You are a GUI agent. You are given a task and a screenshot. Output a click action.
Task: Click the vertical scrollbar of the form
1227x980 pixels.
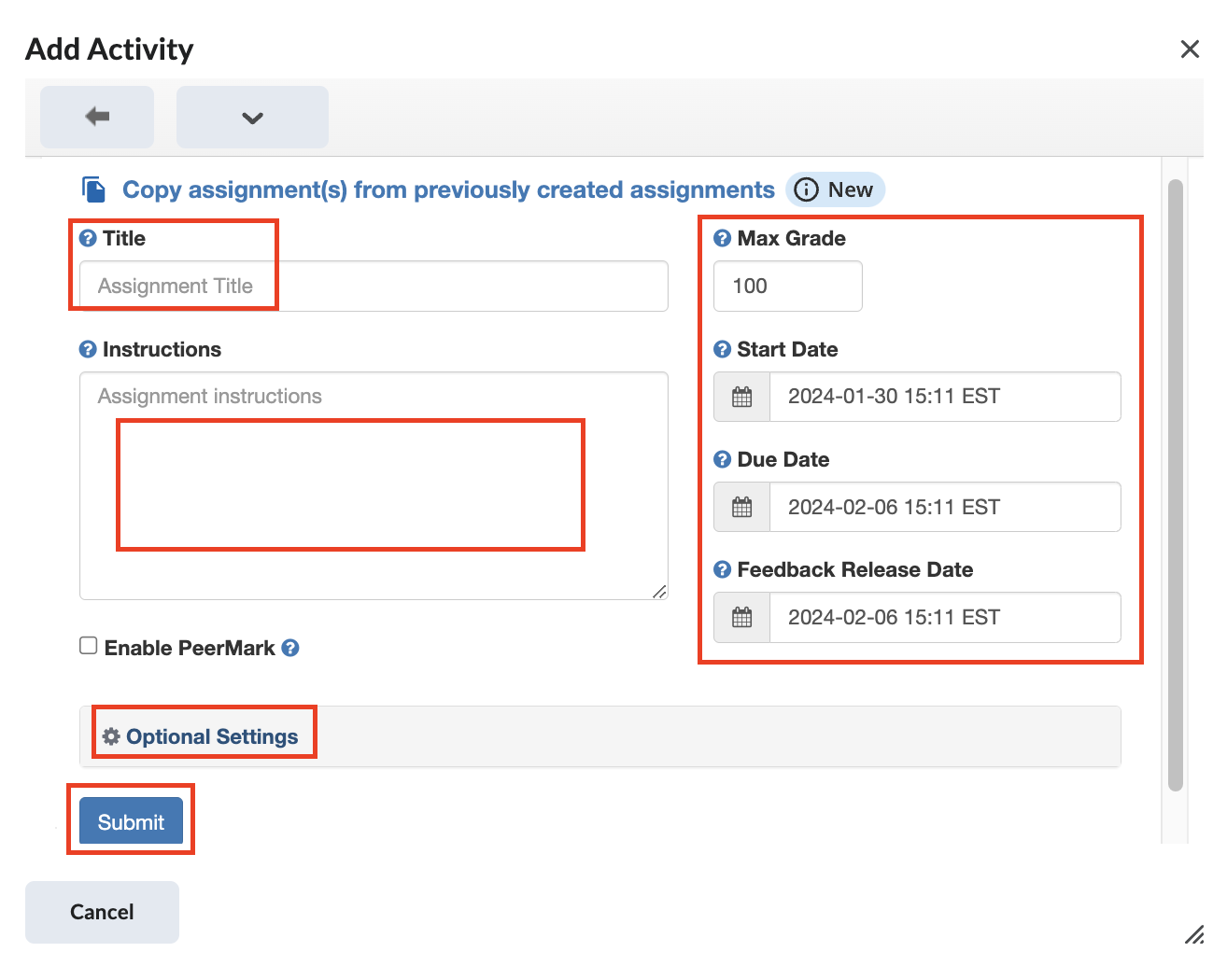point(1176,485)
